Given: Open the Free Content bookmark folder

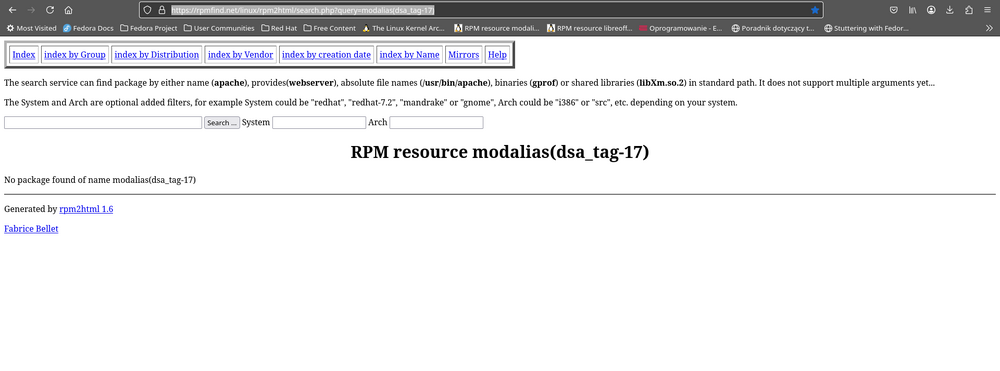Looking at the screenshot, I should pyautogui.click(x=330, y=28).
